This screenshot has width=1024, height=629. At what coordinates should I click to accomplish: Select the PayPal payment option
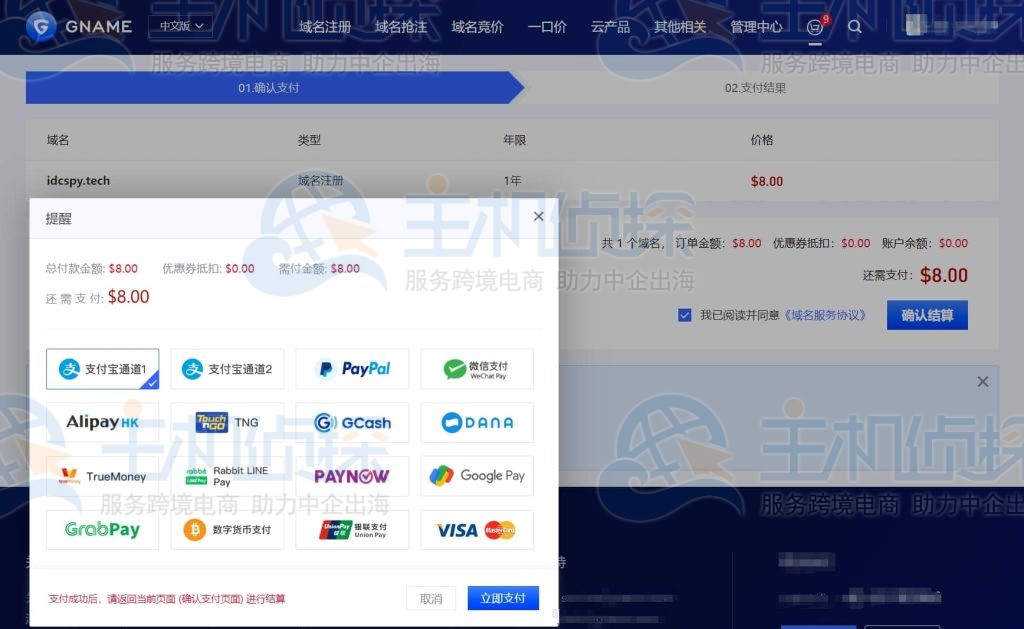coord(352,369)
